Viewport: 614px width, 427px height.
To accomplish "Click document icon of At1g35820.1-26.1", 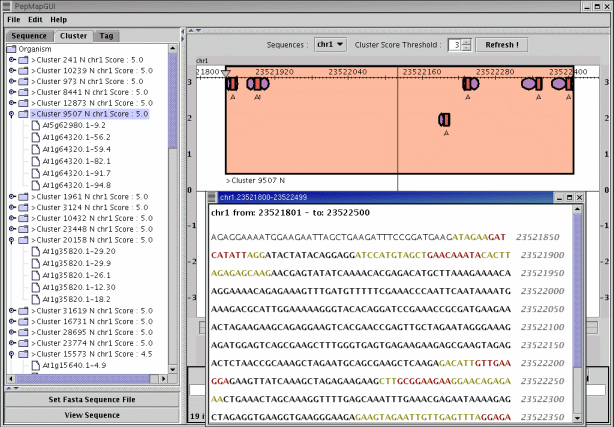I will click(x=36, y=275).
